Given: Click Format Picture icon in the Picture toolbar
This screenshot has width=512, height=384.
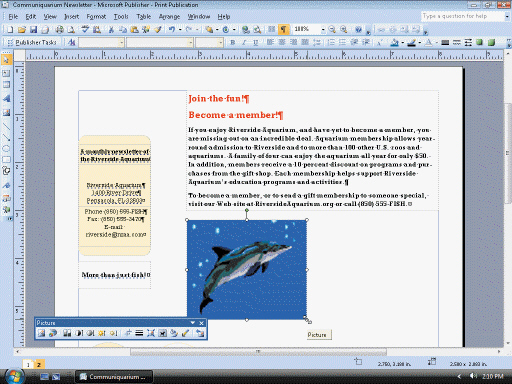Looking at the screenshot, I should pyautogui.click(x=174, y=333).
